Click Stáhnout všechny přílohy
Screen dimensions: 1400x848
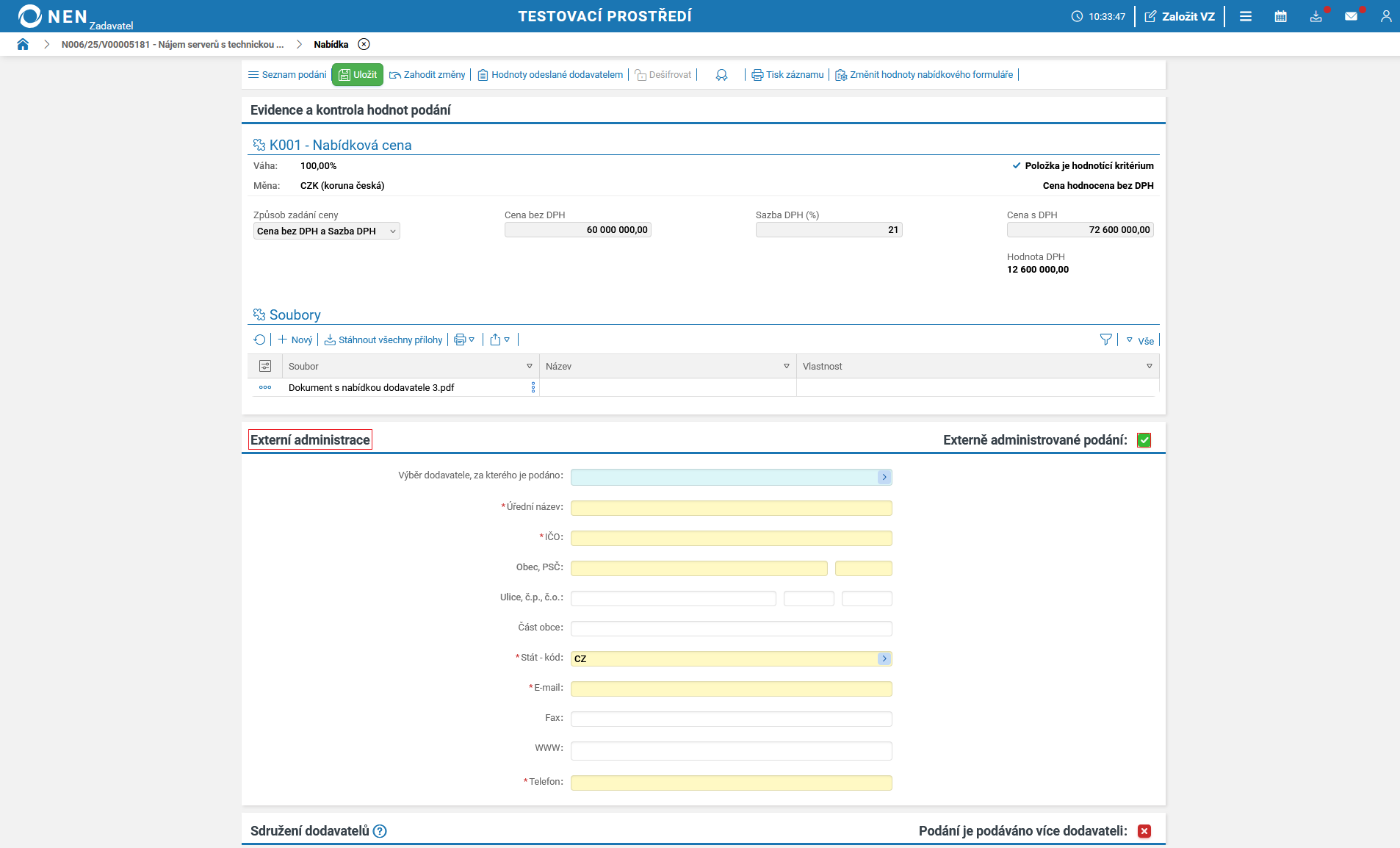pyautogui.click(x=383, y=339)
